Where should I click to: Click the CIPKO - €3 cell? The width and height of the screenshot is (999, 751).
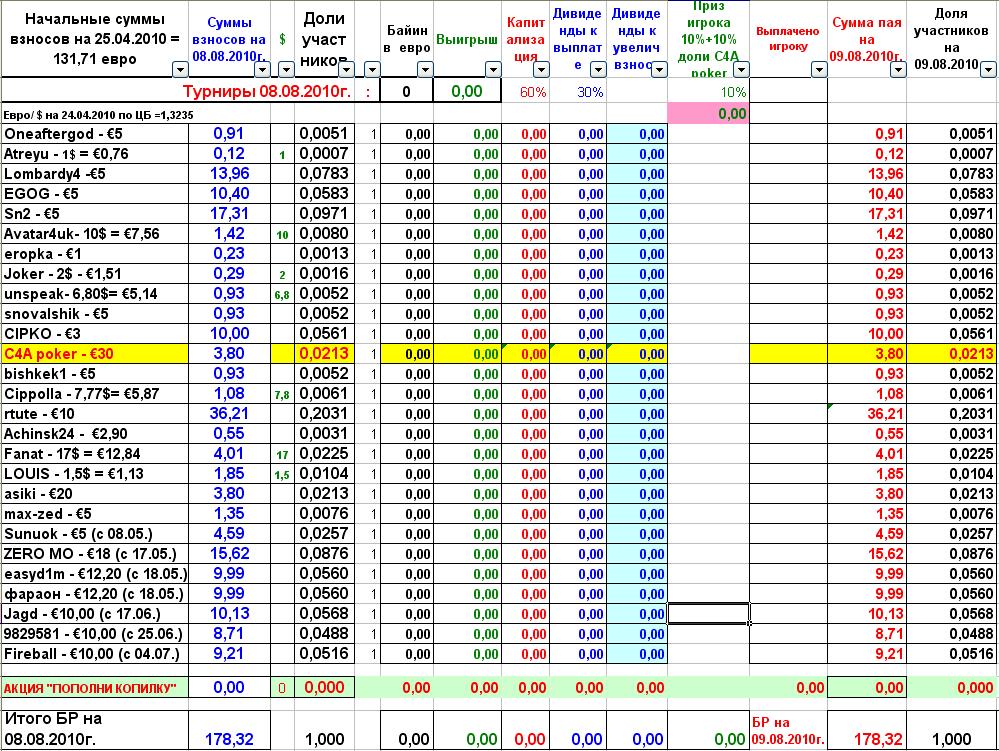(95, 334)
